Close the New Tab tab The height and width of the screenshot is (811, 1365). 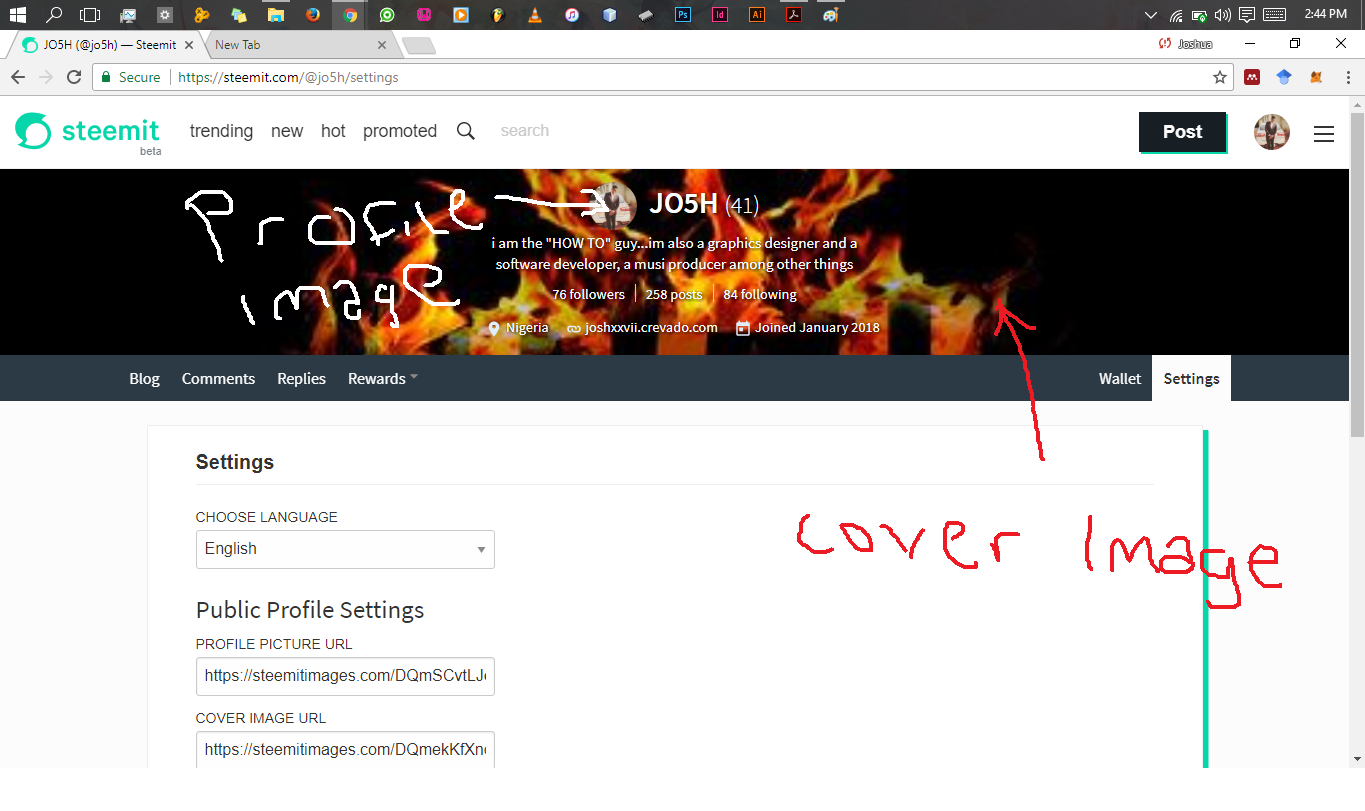click(382, 45)
